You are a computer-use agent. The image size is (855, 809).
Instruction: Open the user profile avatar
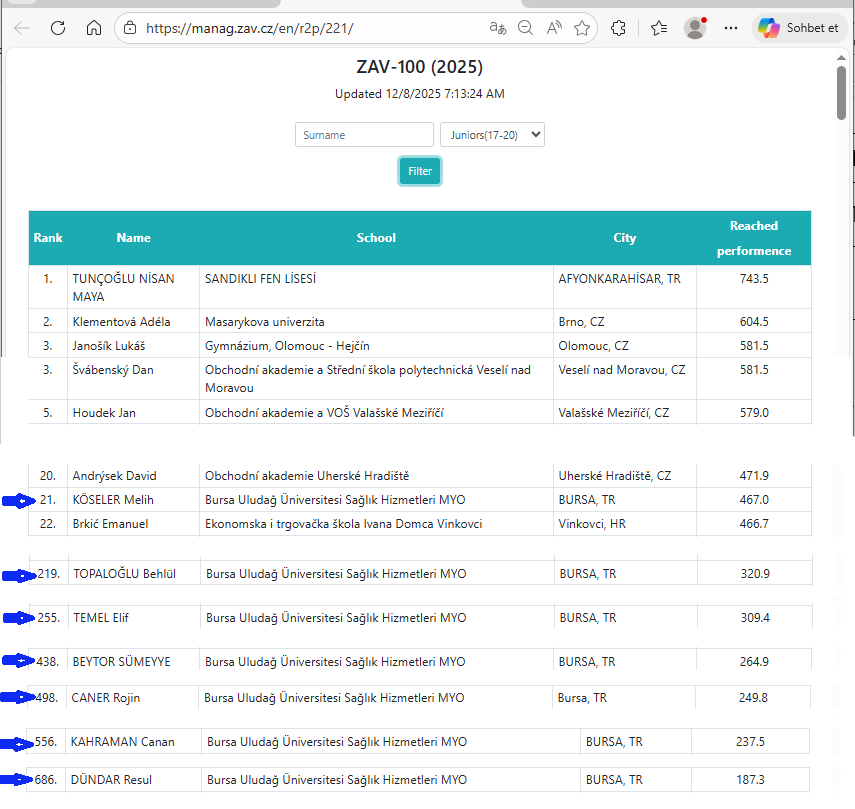pyautogui.click(x=695, y=28)
